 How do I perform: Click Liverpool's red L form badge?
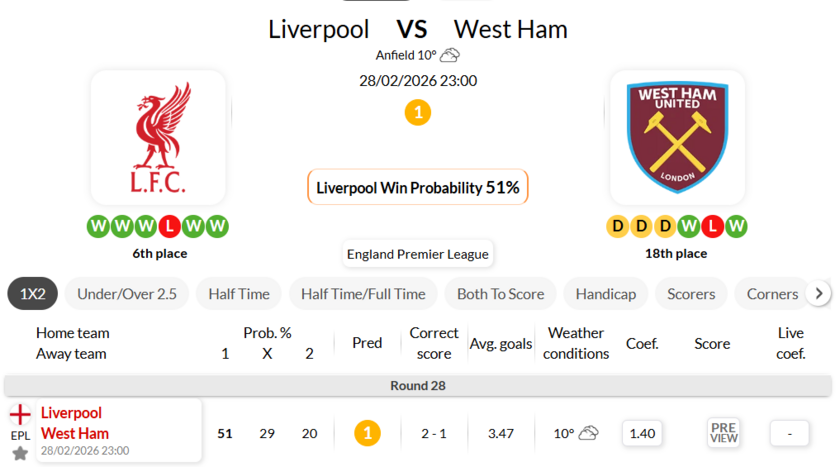coord(170,226)
